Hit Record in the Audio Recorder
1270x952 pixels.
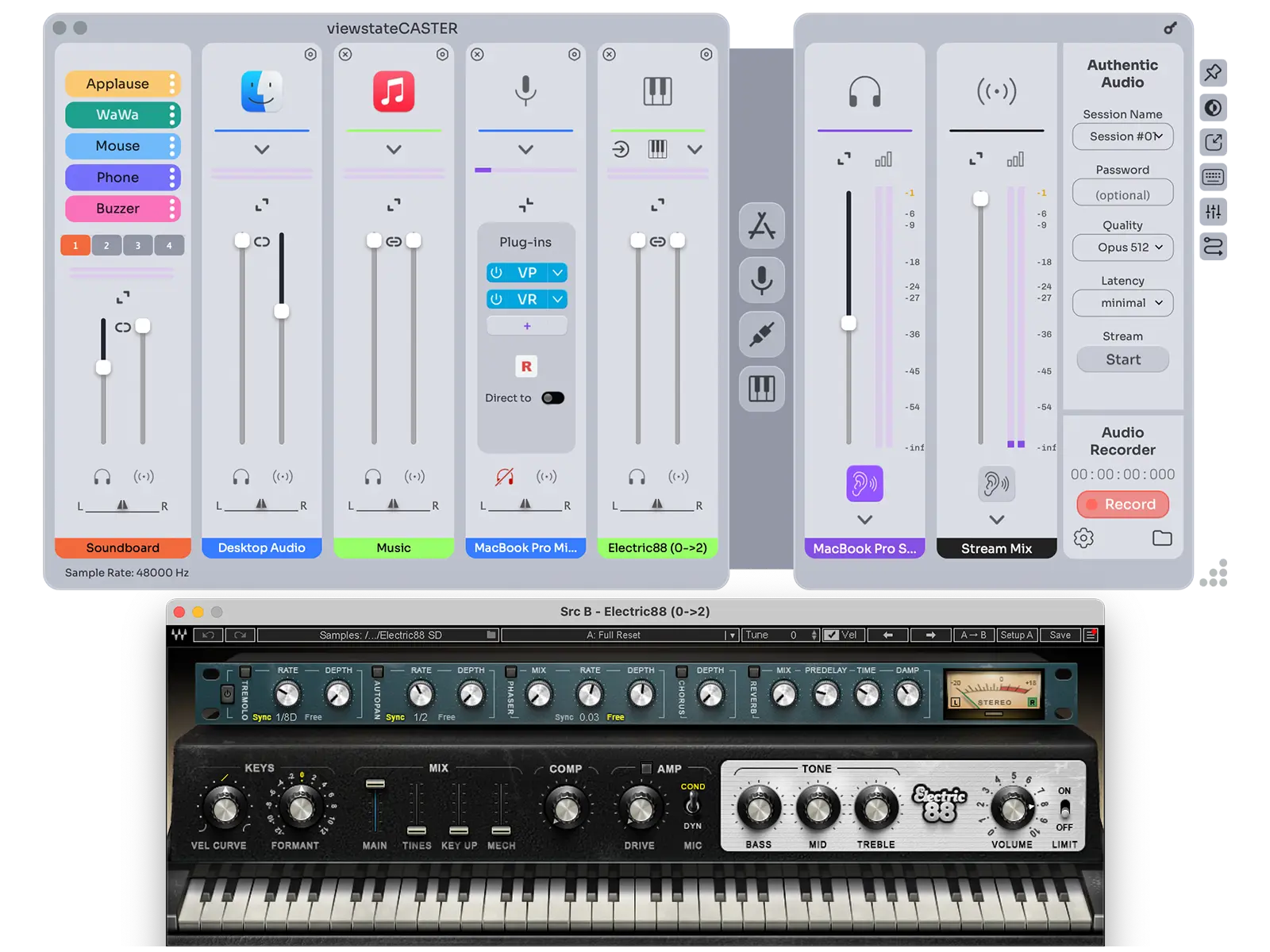1122,504
